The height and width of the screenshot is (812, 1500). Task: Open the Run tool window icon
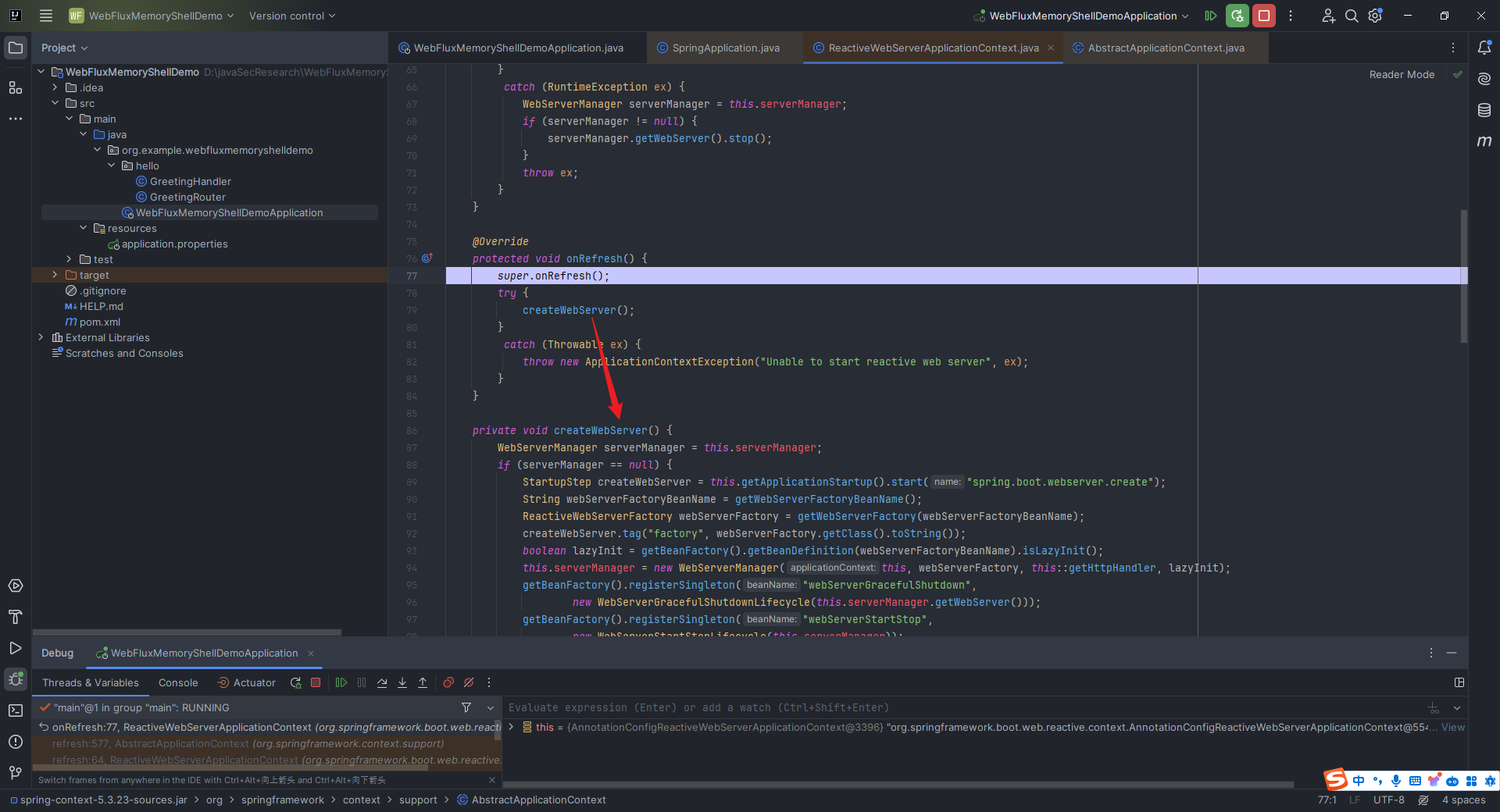tap(16, 648)
